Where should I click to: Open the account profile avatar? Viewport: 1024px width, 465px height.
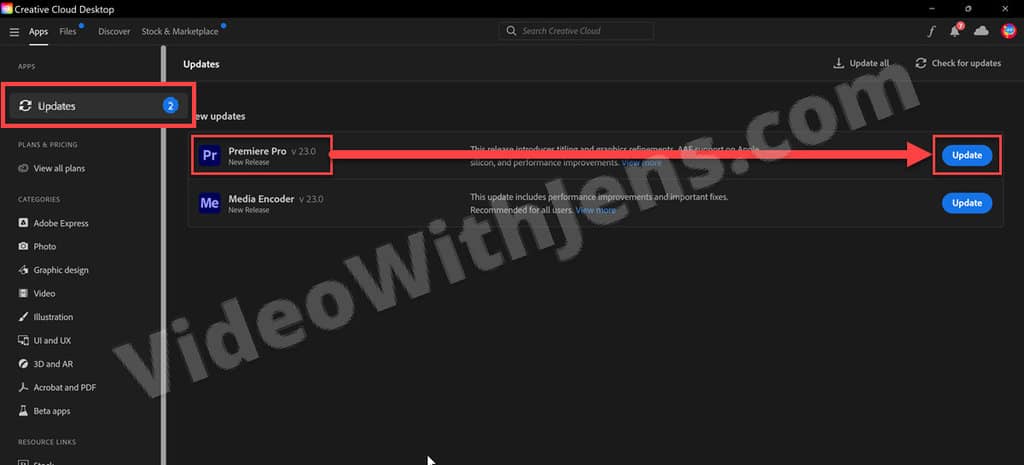pos(1008,31)
